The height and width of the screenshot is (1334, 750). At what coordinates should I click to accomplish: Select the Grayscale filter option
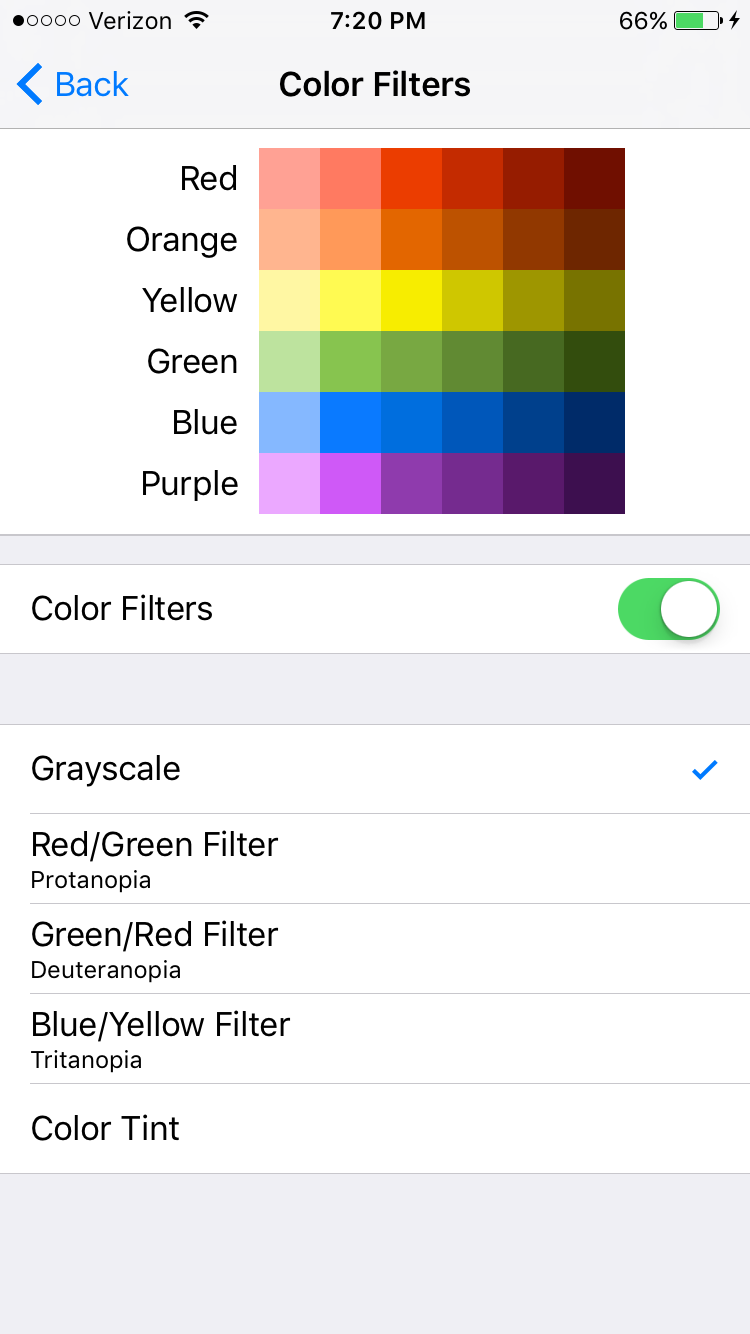pyautogui.click(x=375, y=769)
